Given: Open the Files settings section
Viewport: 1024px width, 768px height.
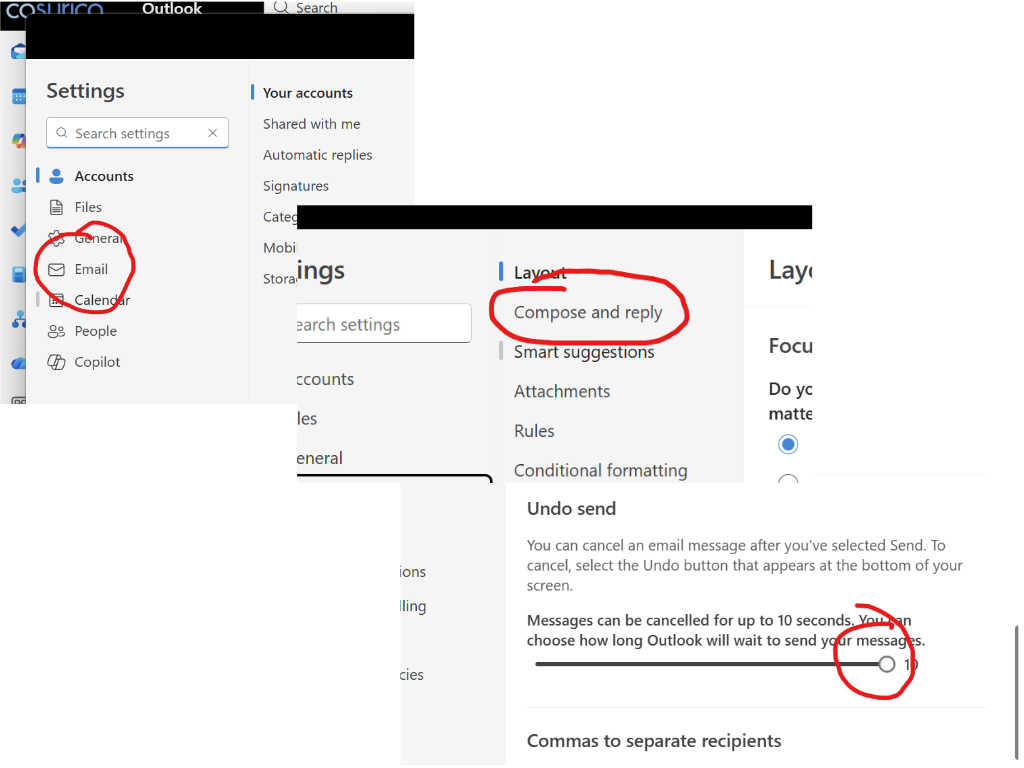Looking at the screenshot, I should pyautogui.click(x=88, y=207).
